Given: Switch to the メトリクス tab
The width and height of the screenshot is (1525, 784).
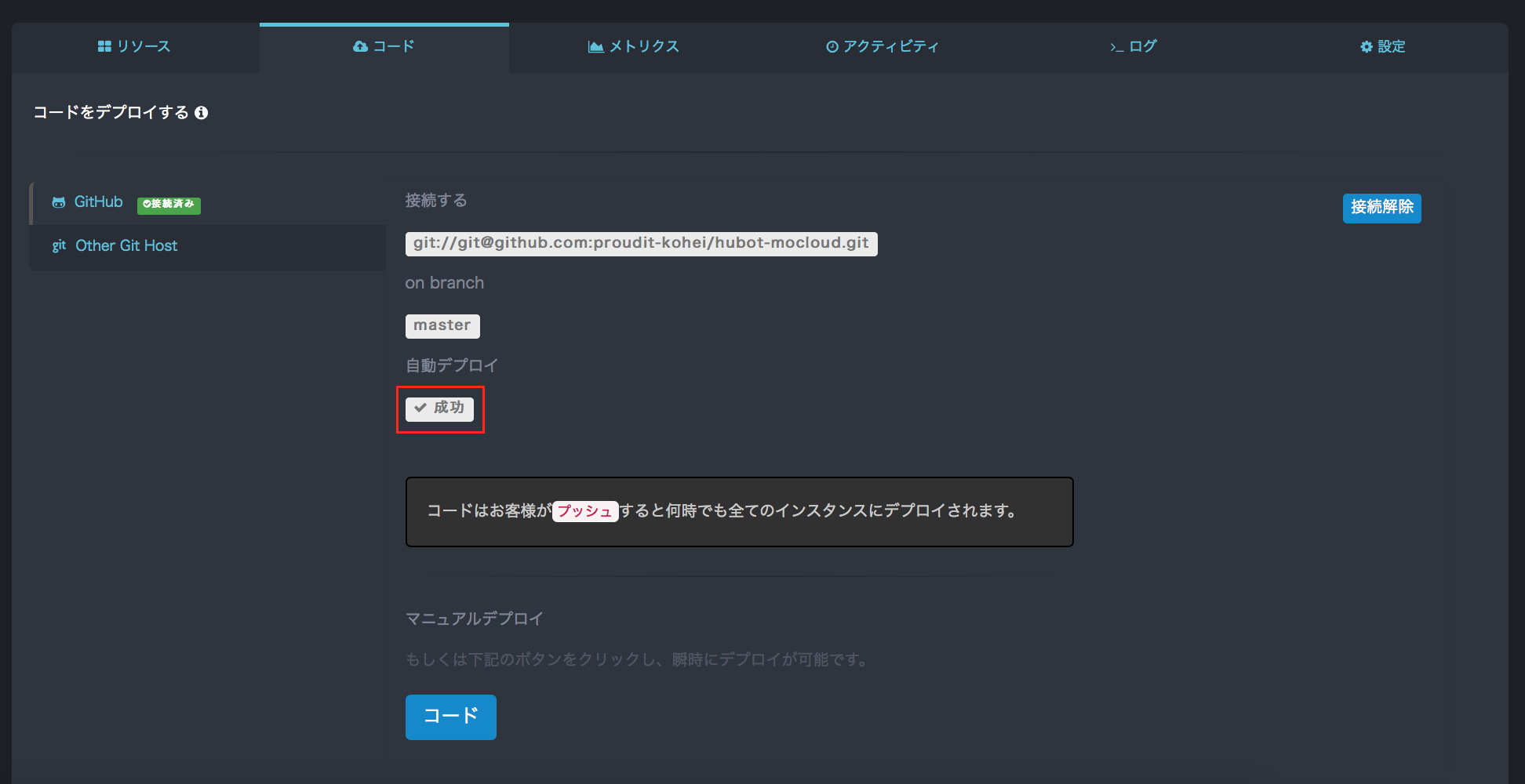Looking at the screenshot, I should pyautogui.click(x=634, y=45).
